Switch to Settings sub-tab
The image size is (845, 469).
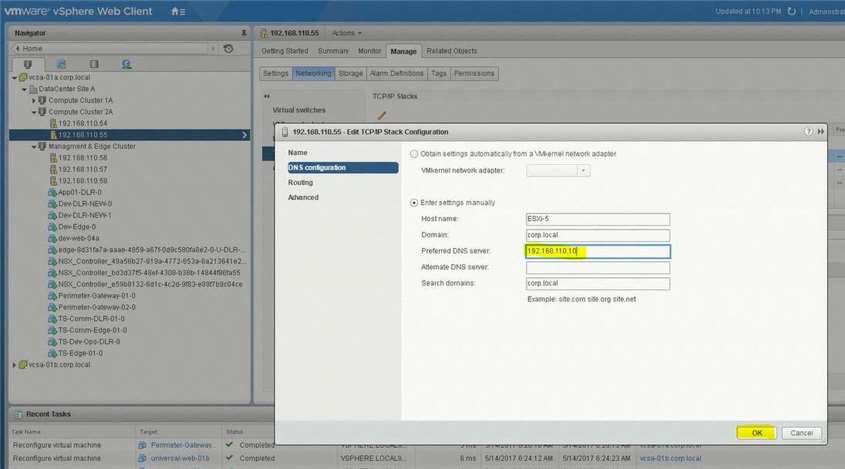point(276,73)
